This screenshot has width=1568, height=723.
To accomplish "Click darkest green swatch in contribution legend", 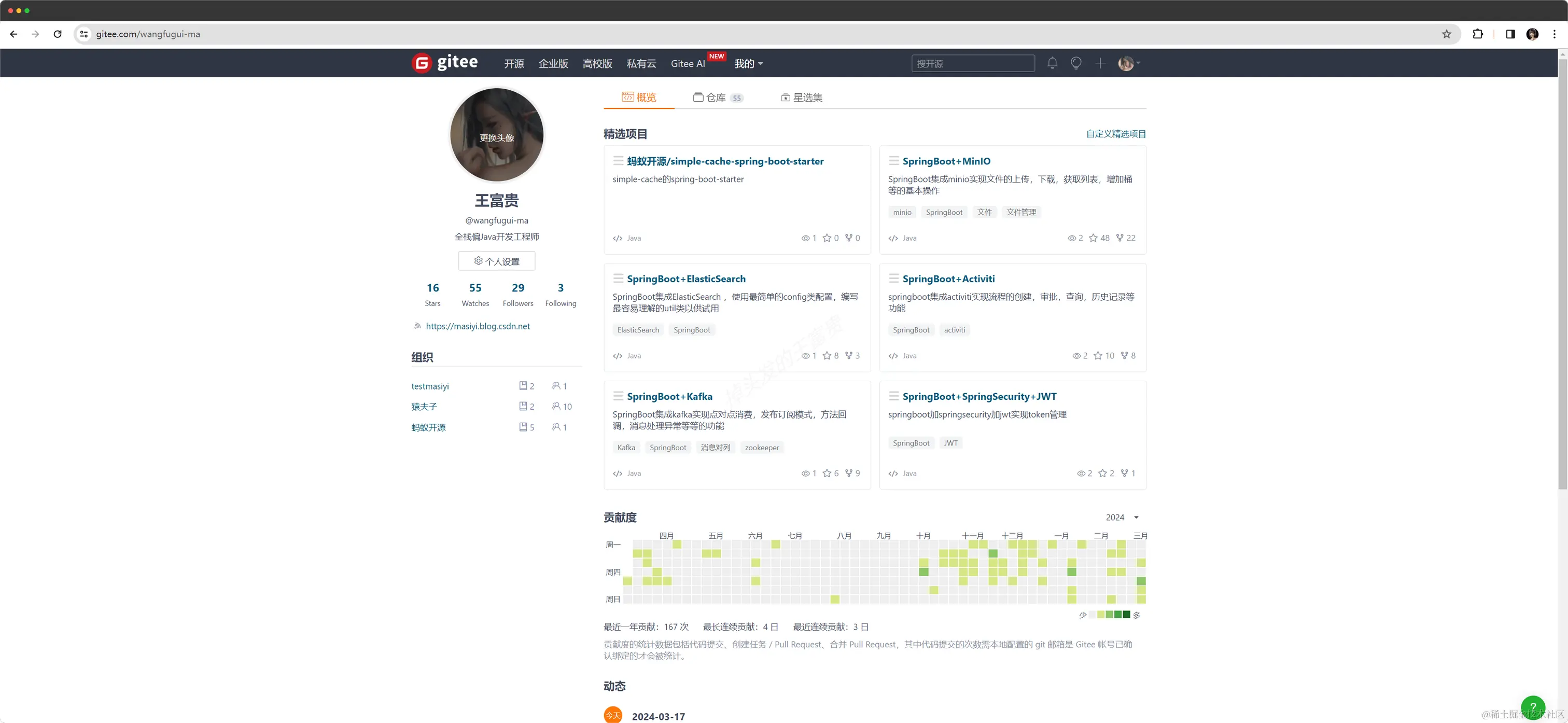I will [1126, 615].
